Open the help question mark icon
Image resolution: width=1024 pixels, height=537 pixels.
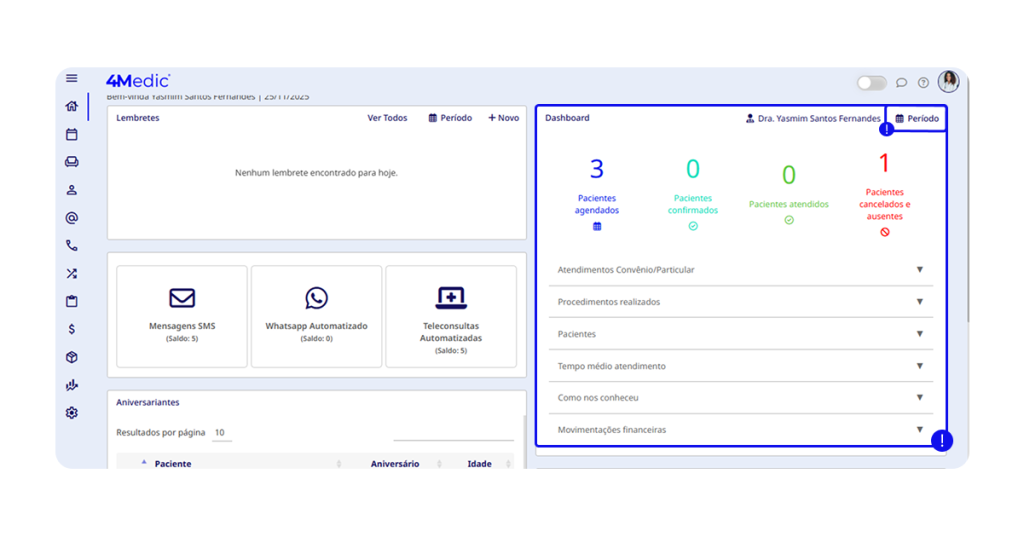[923, 83]
